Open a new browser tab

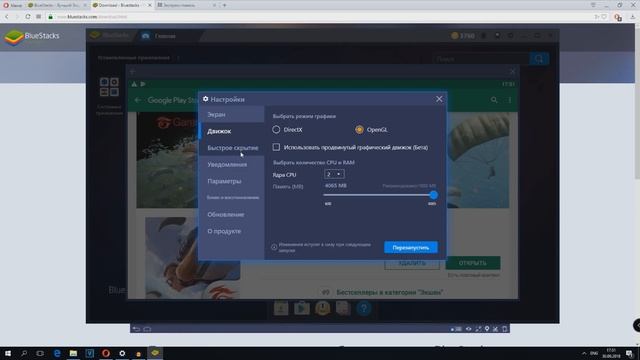click(224, 5)
